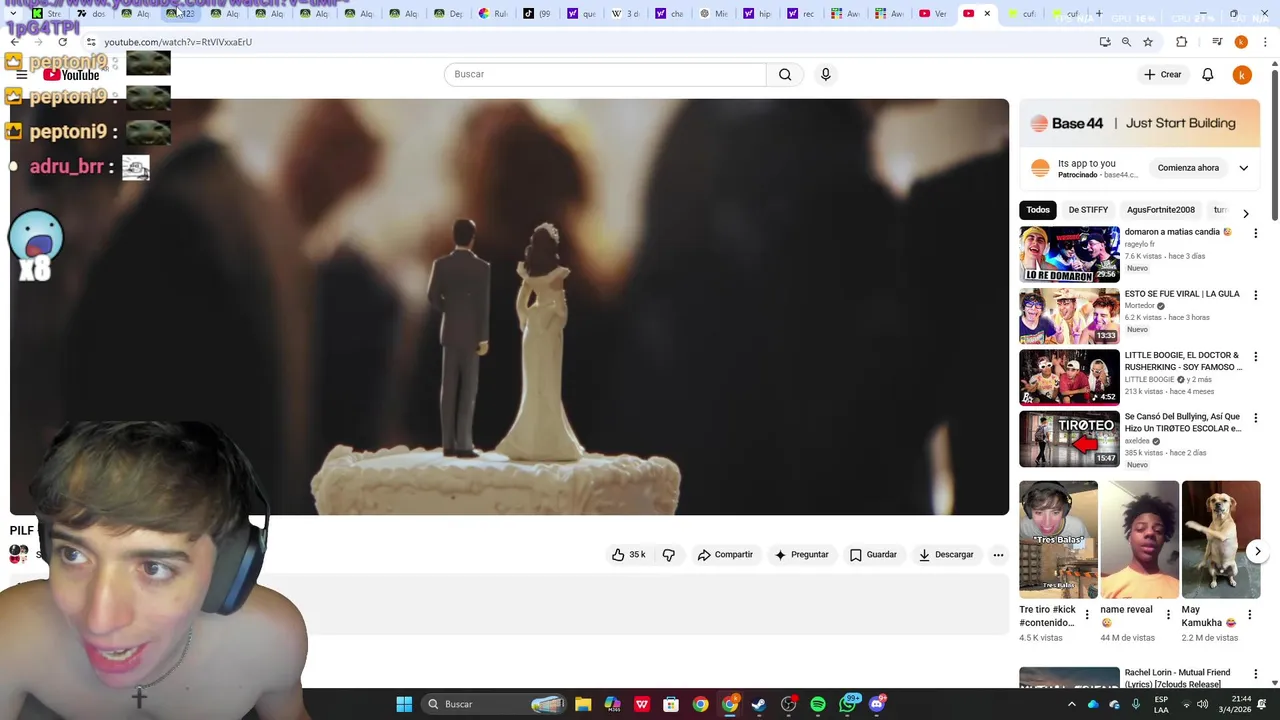Open YouTube notifications bell
This screenshot has height=720, width=1280.
[1207, 75]
